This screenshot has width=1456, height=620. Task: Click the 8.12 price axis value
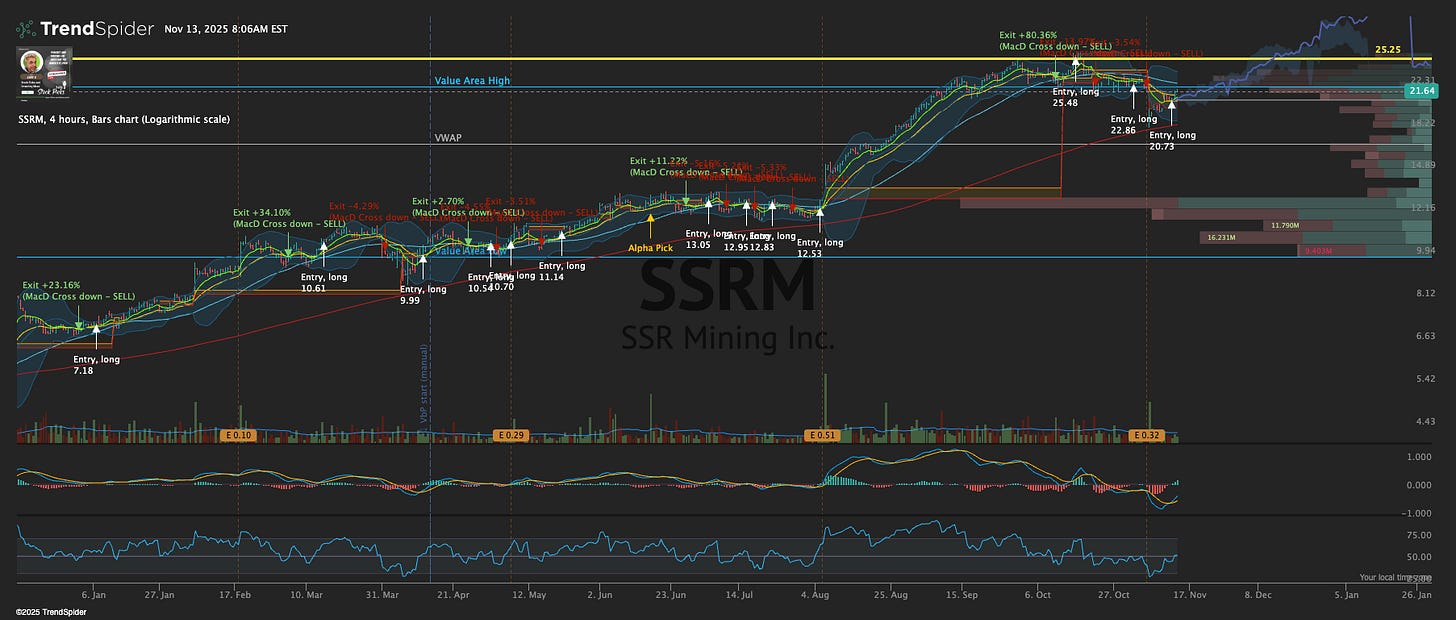1426,293
